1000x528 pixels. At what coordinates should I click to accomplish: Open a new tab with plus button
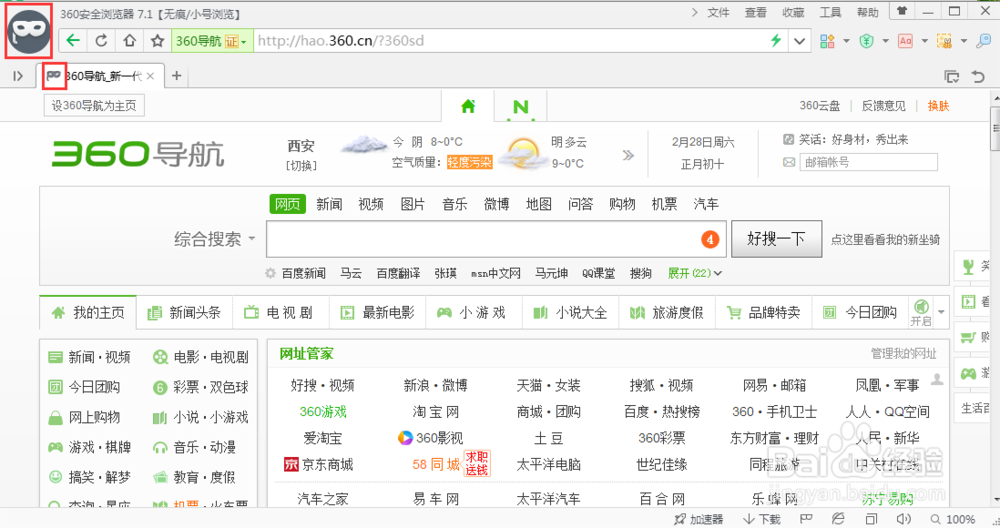pos(177,76)
